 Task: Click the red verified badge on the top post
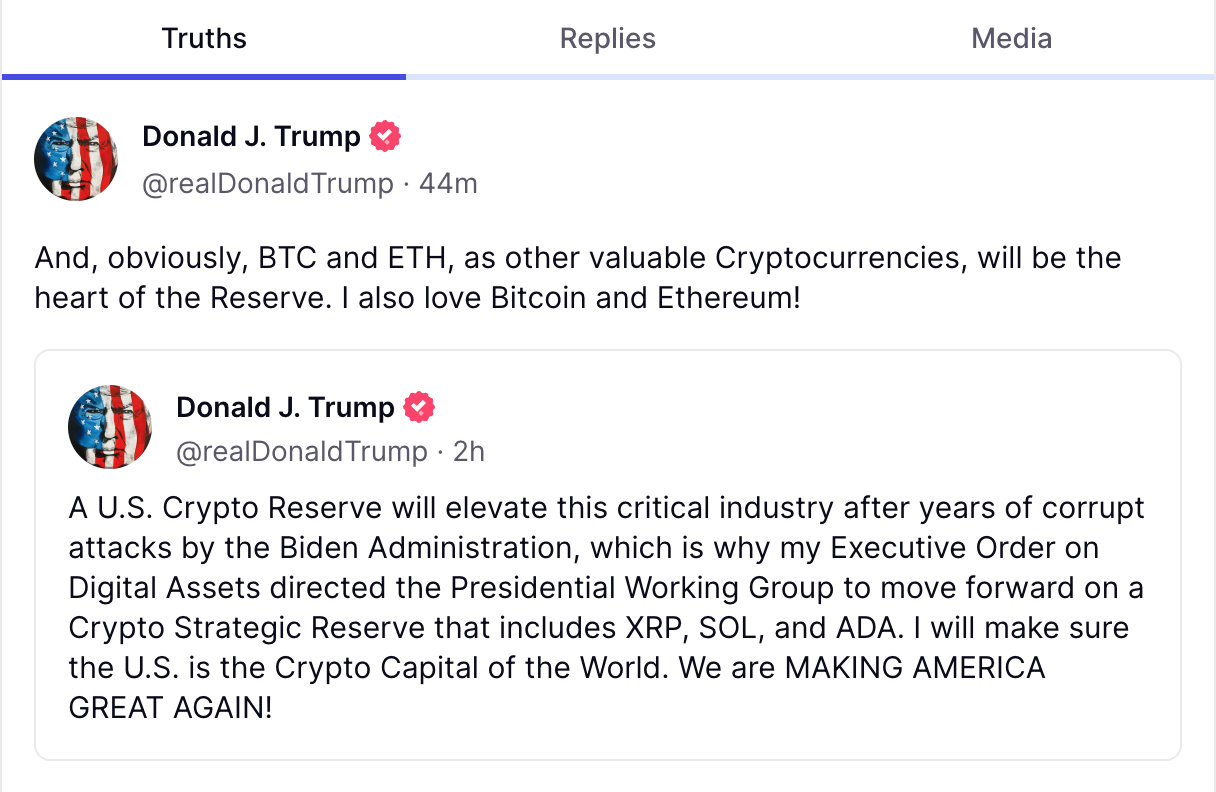pos(385,137)
